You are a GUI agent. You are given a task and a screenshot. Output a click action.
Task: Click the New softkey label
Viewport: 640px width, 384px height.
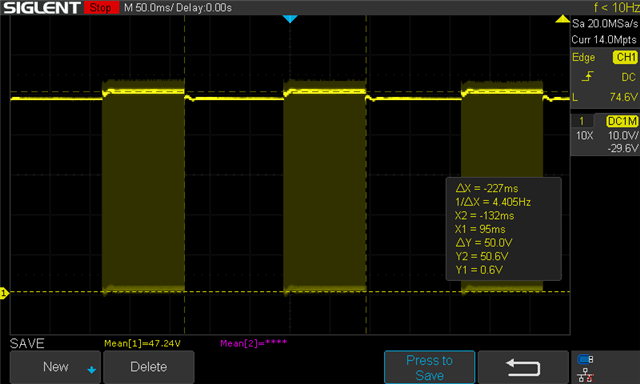[56, 367]
